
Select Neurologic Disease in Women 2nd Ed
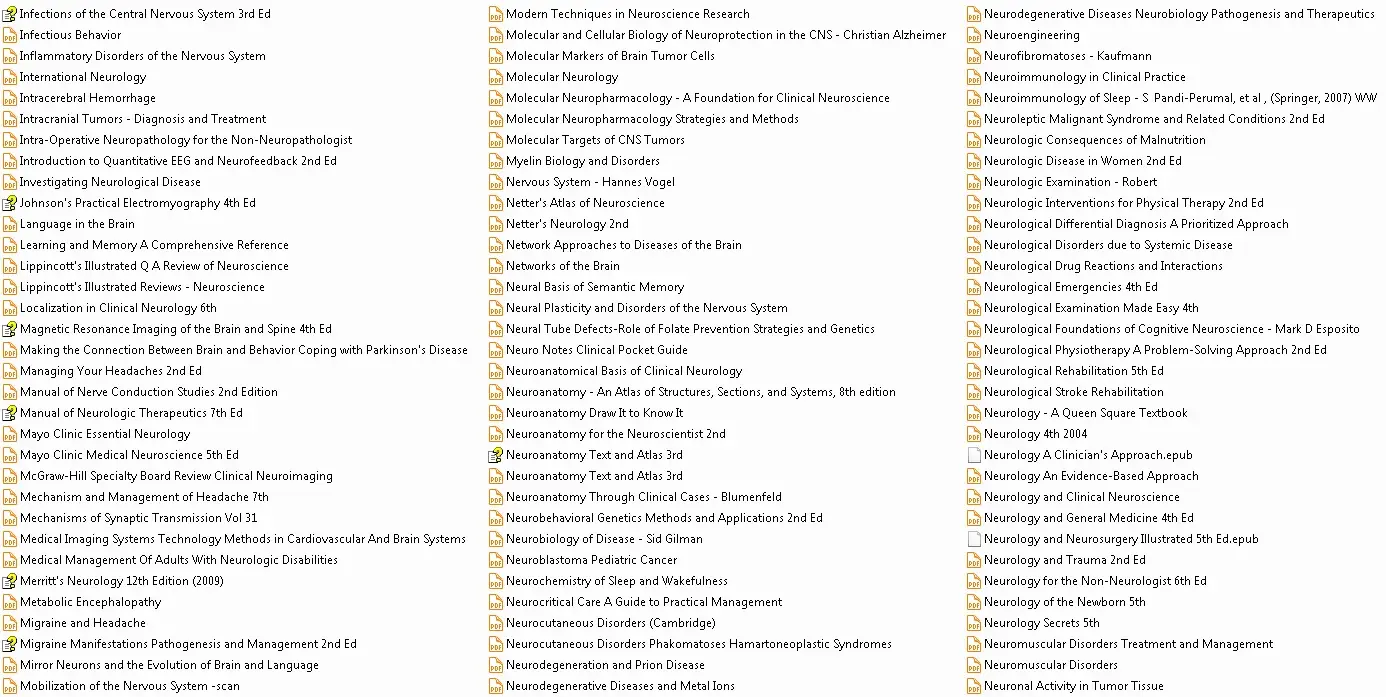(1083, 161)
